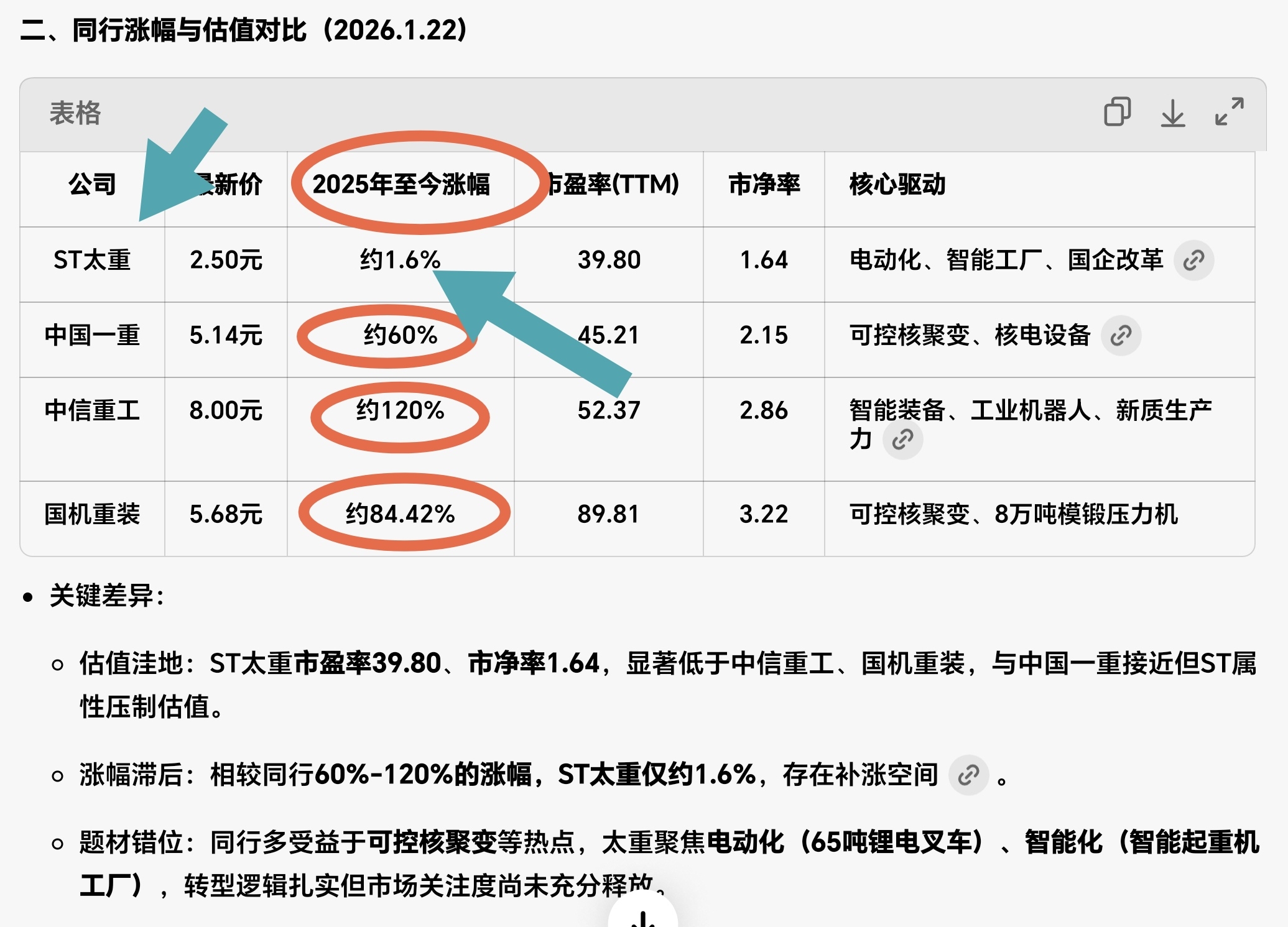The height and width of the screenshot is (927, 1288).
Task: Select the 2025年至今涨幅 column header
Action: click(x=401, y=185)
